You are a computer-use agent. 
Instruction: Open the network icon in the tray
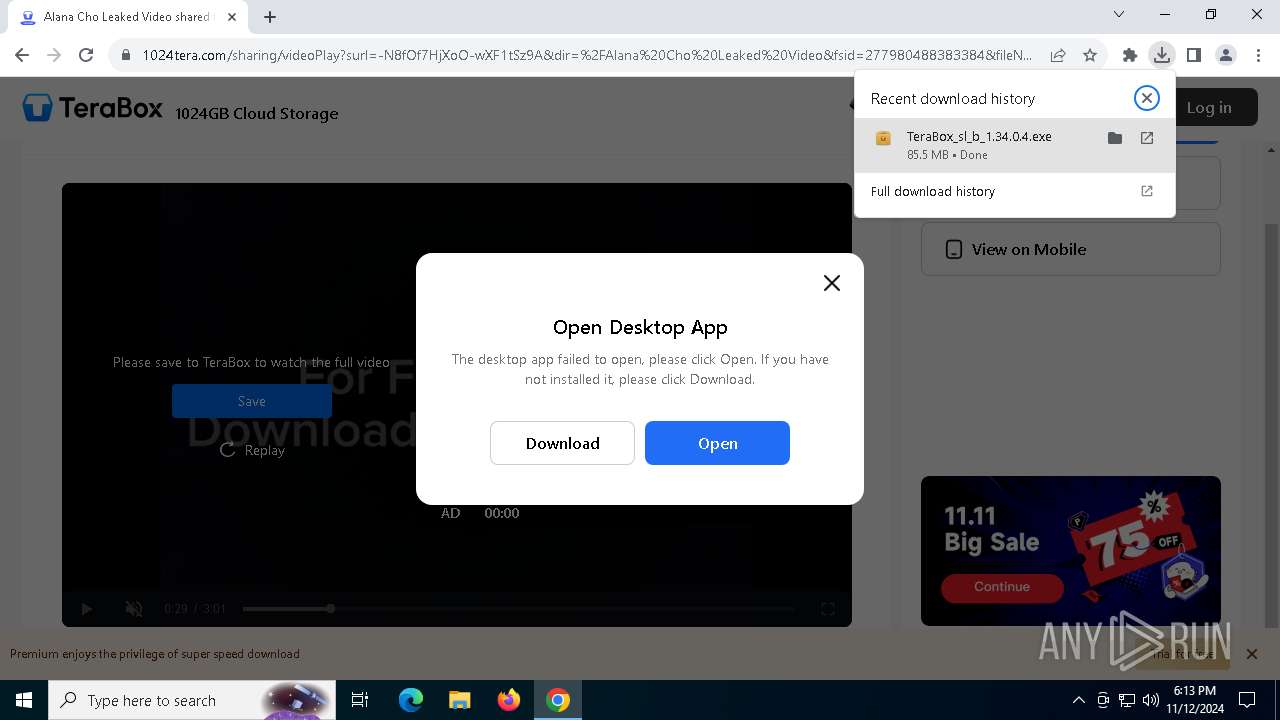point(1127,700)
